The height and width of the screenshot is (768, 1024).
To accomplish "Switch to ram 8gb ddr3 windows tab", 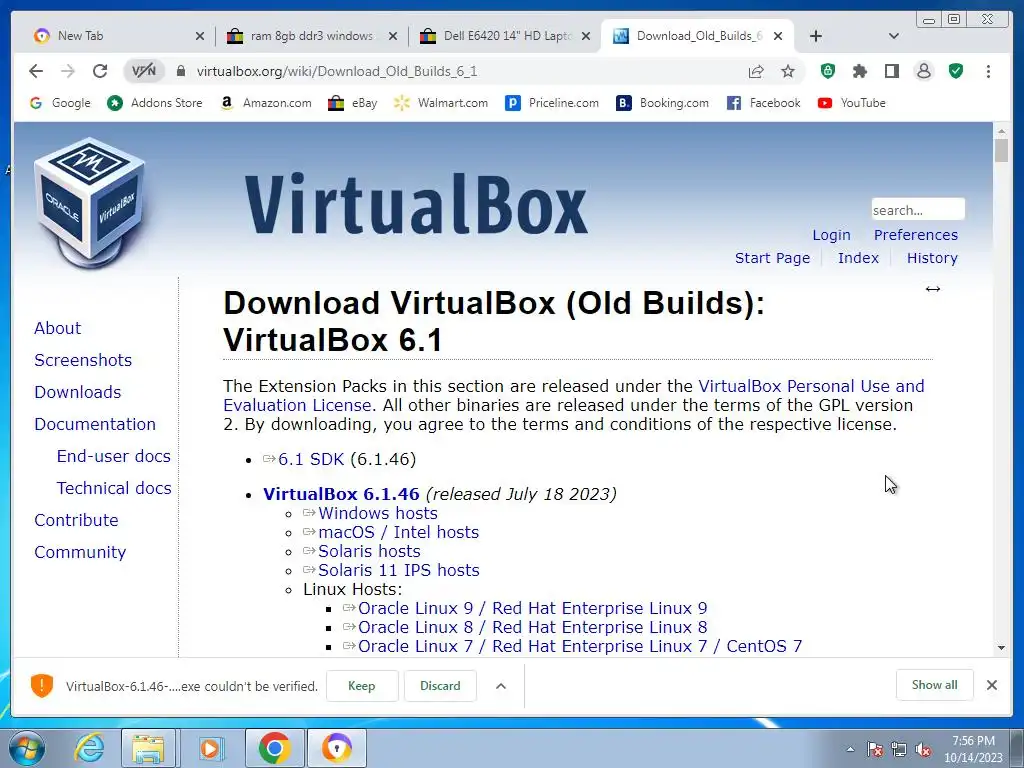I will tap(312, 36).
